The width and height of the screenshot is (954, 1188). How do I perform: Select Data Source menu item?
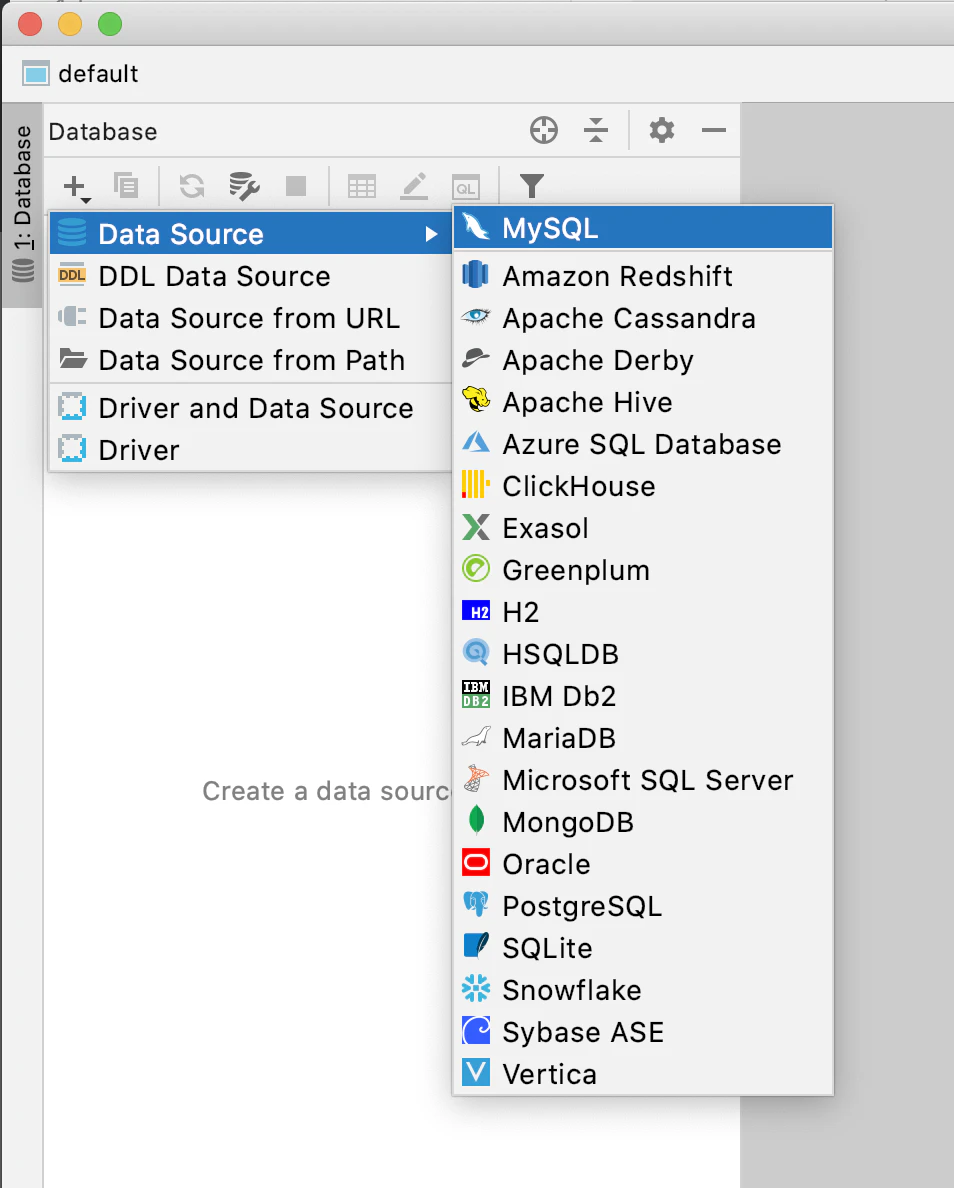coord(251,233)
